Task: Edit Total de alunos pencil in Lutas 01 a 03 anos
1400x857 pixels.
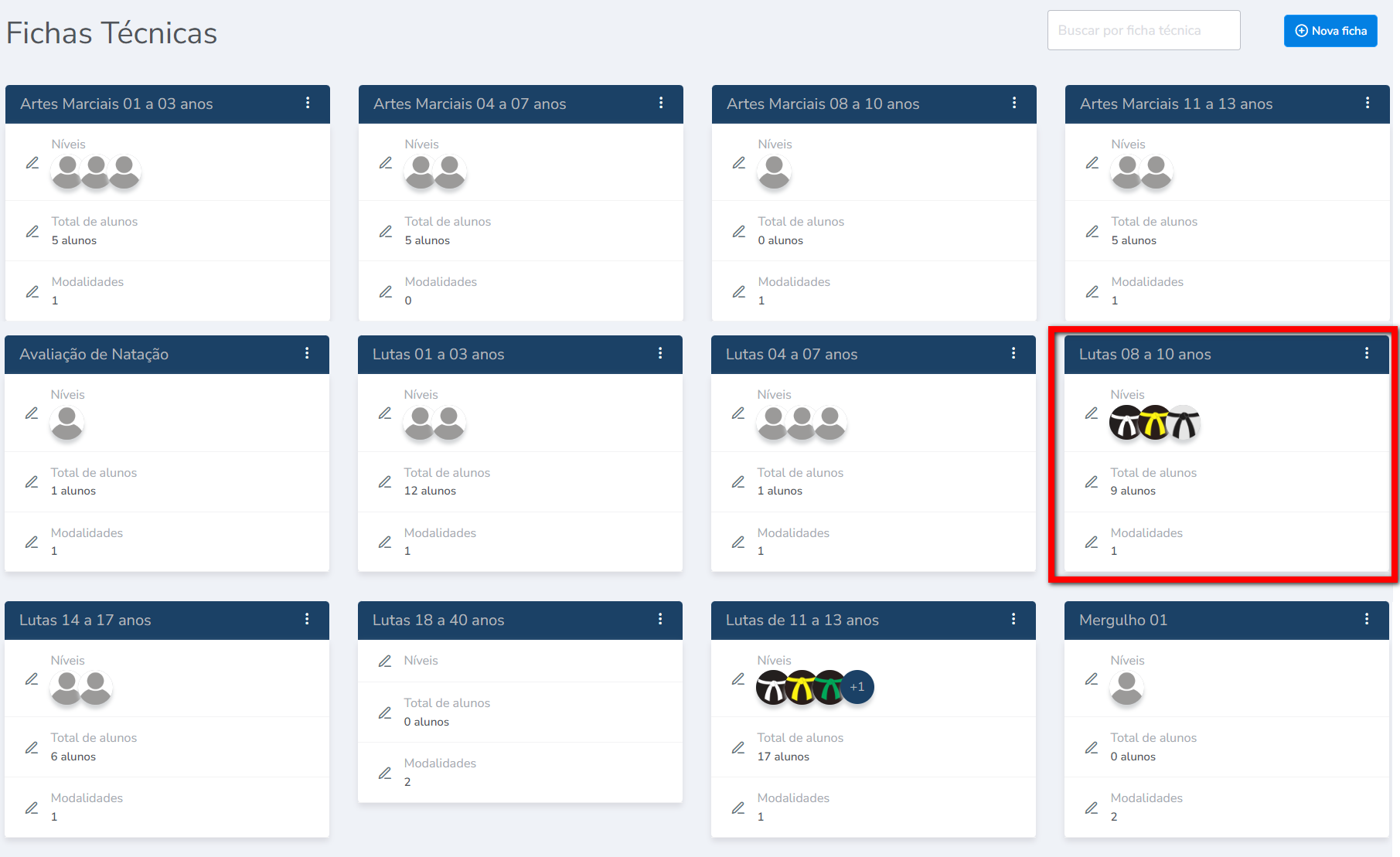Action: tap(385, 481)
